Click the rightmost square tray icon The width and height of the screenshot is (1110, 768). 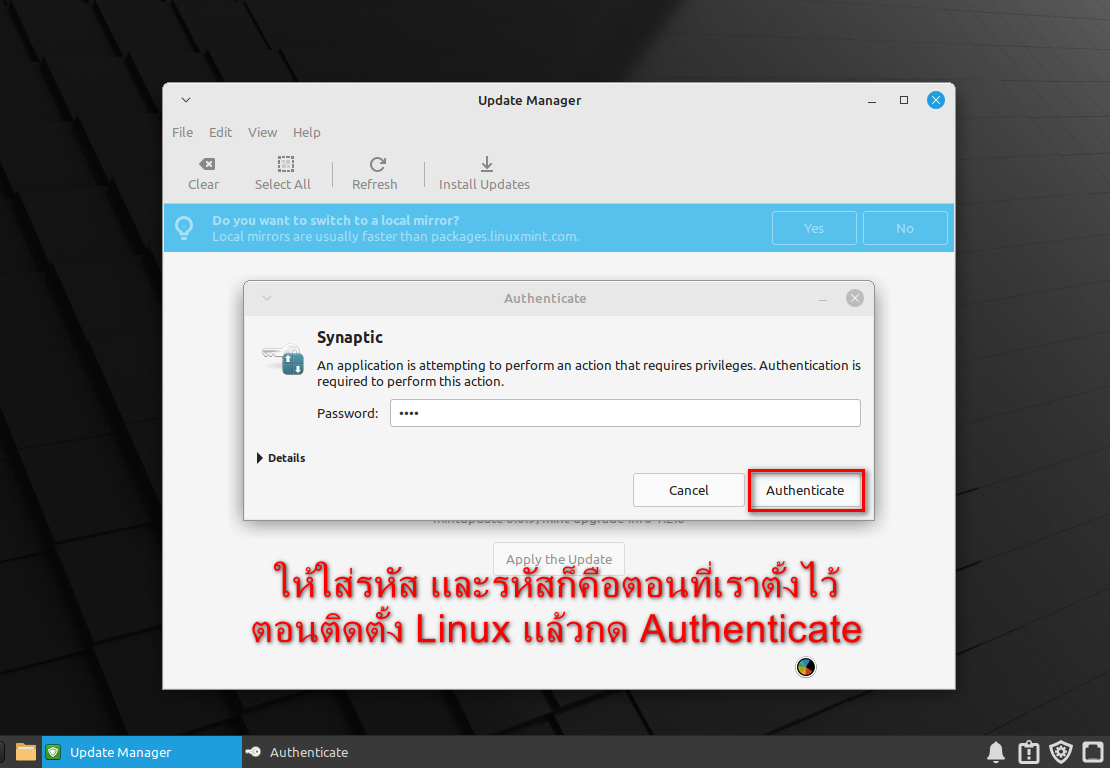coord(1093,752)
